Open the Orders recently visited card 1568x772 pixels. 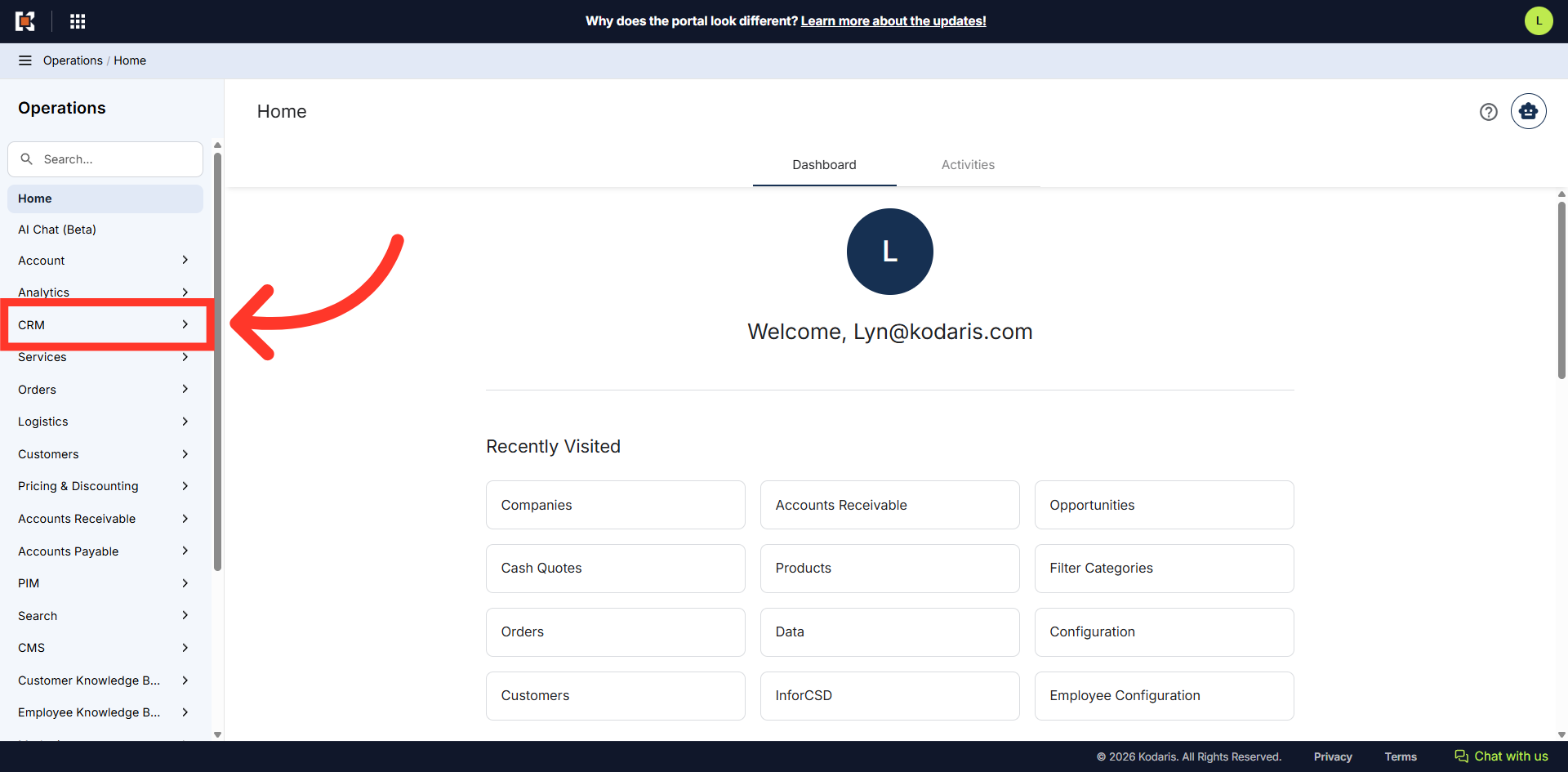[616, 632]
